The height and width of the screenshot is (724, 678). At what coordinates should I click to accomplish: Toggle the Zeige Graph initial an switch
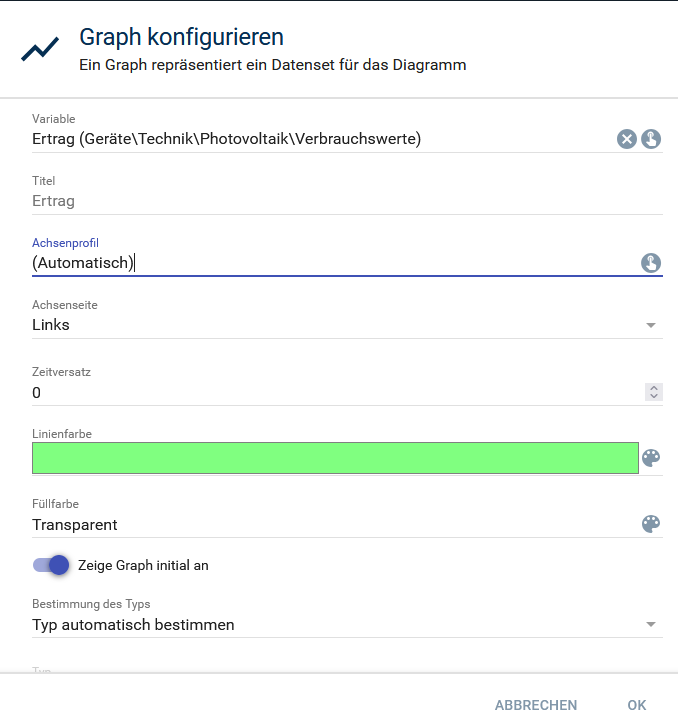point(51,565)
